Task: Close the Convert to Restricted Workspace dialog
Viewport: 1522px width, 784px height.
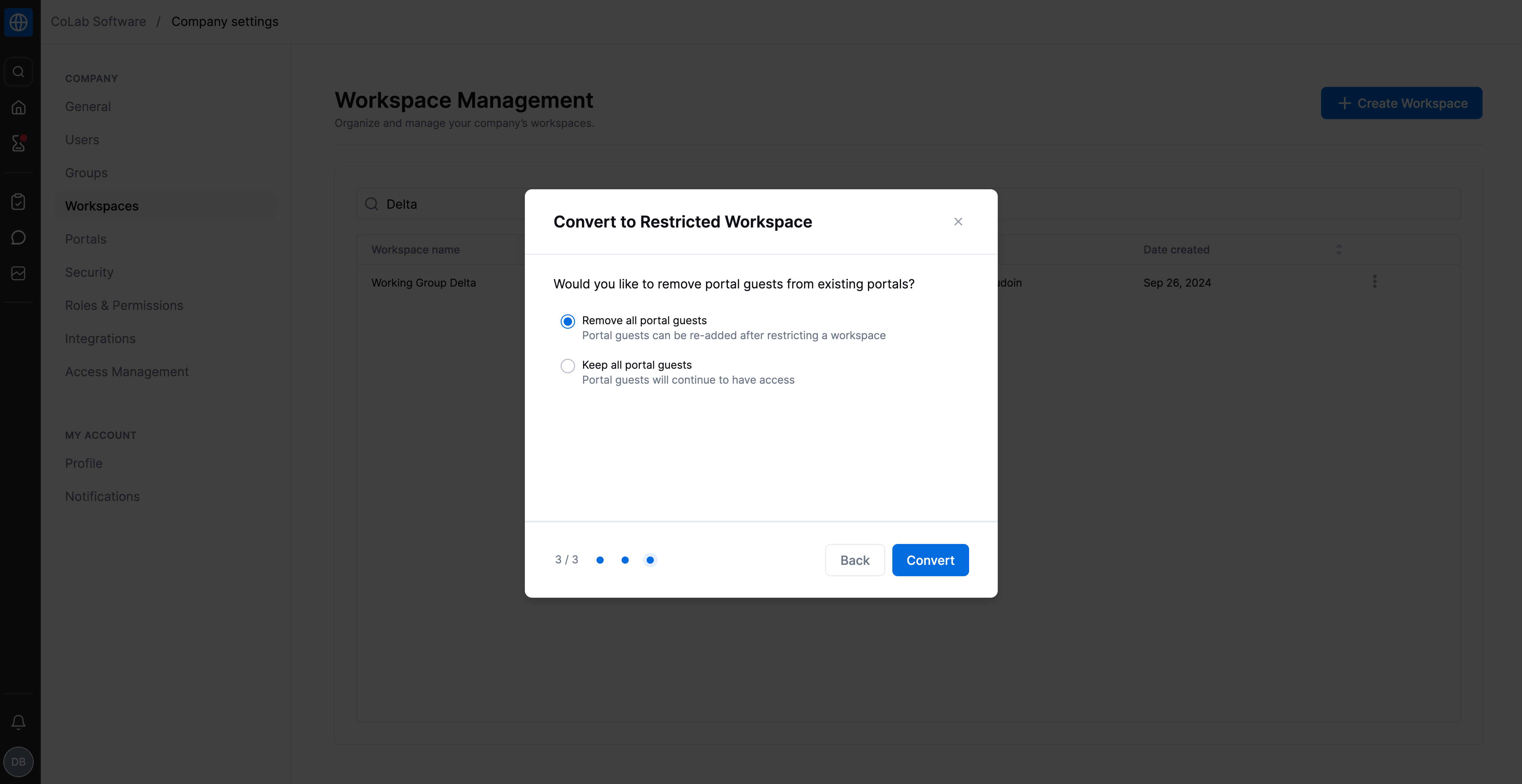Action: 958,222
